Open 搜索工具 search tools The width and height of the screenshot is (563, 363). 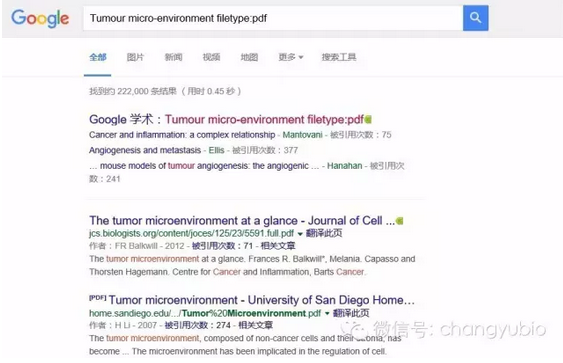click(339, 57)
